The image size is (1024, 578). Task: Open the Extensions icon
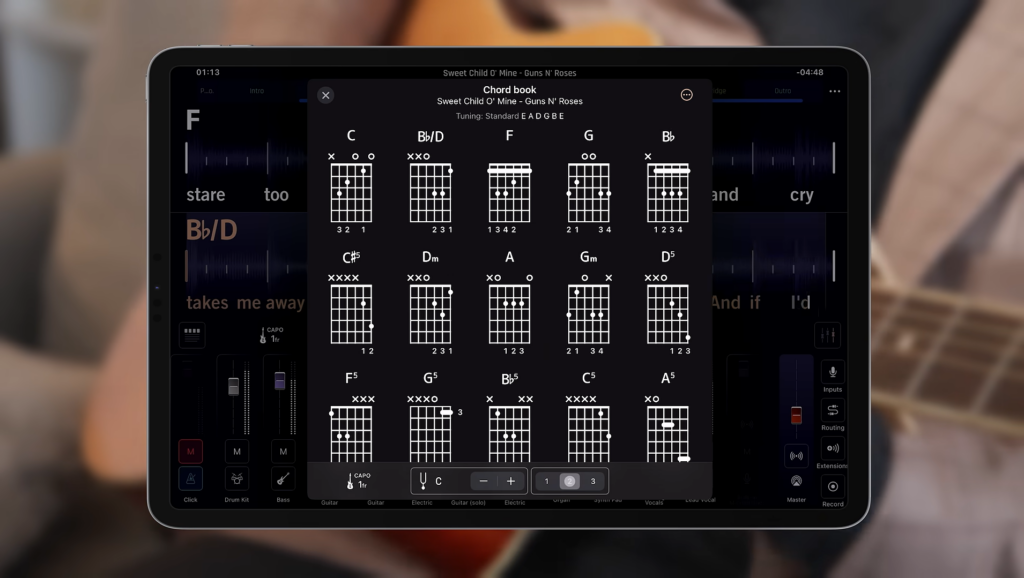[833, 449]
